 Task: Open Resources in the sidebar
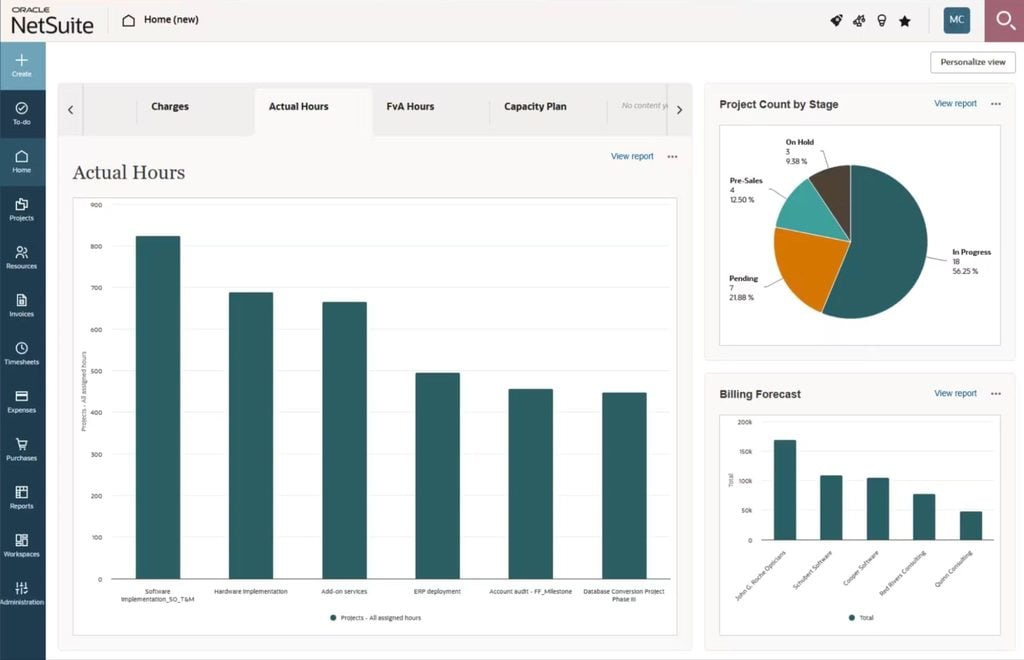22,258
